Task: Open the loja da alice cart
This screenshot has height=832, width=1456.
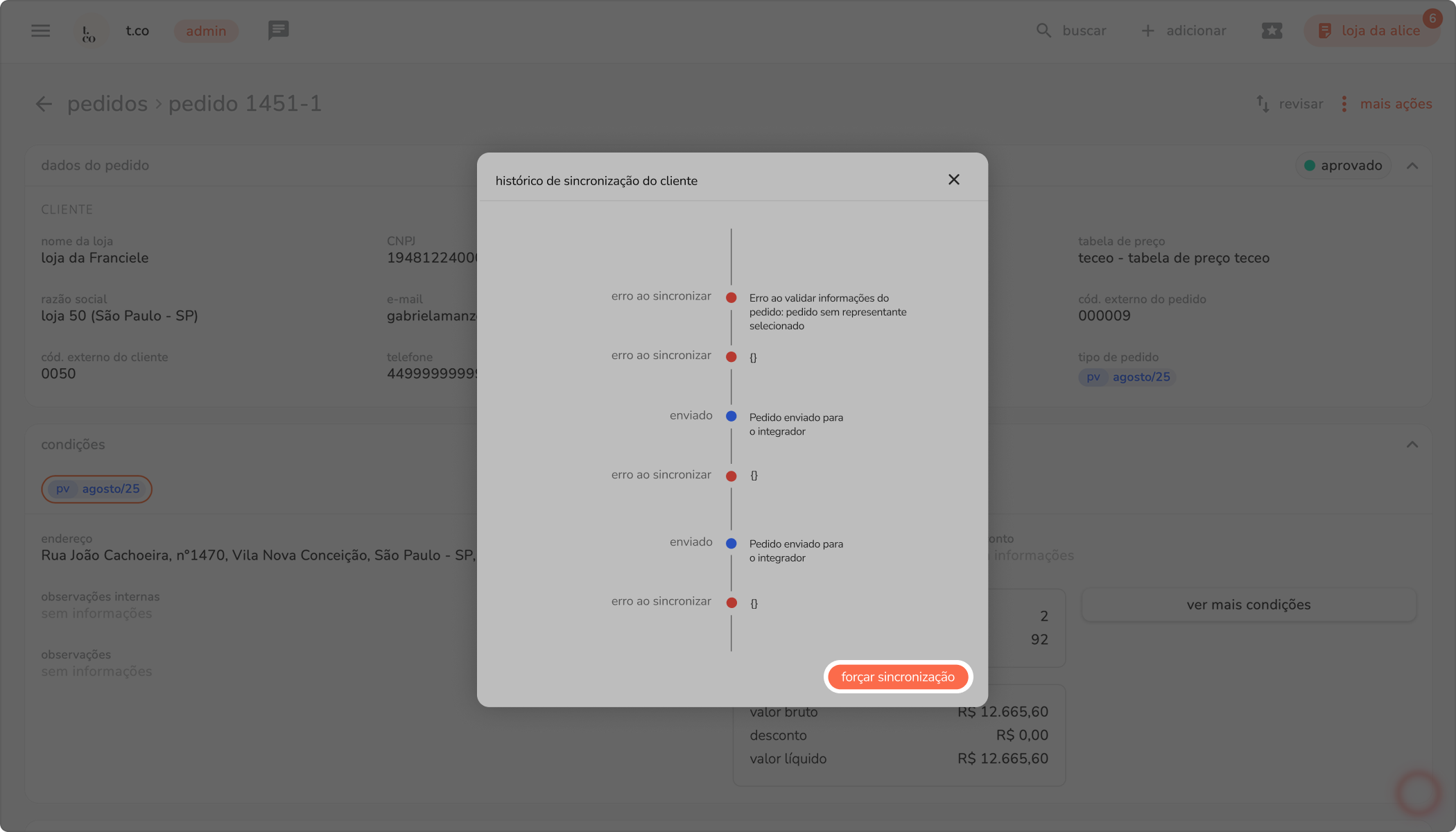Action: (1371, 31)
